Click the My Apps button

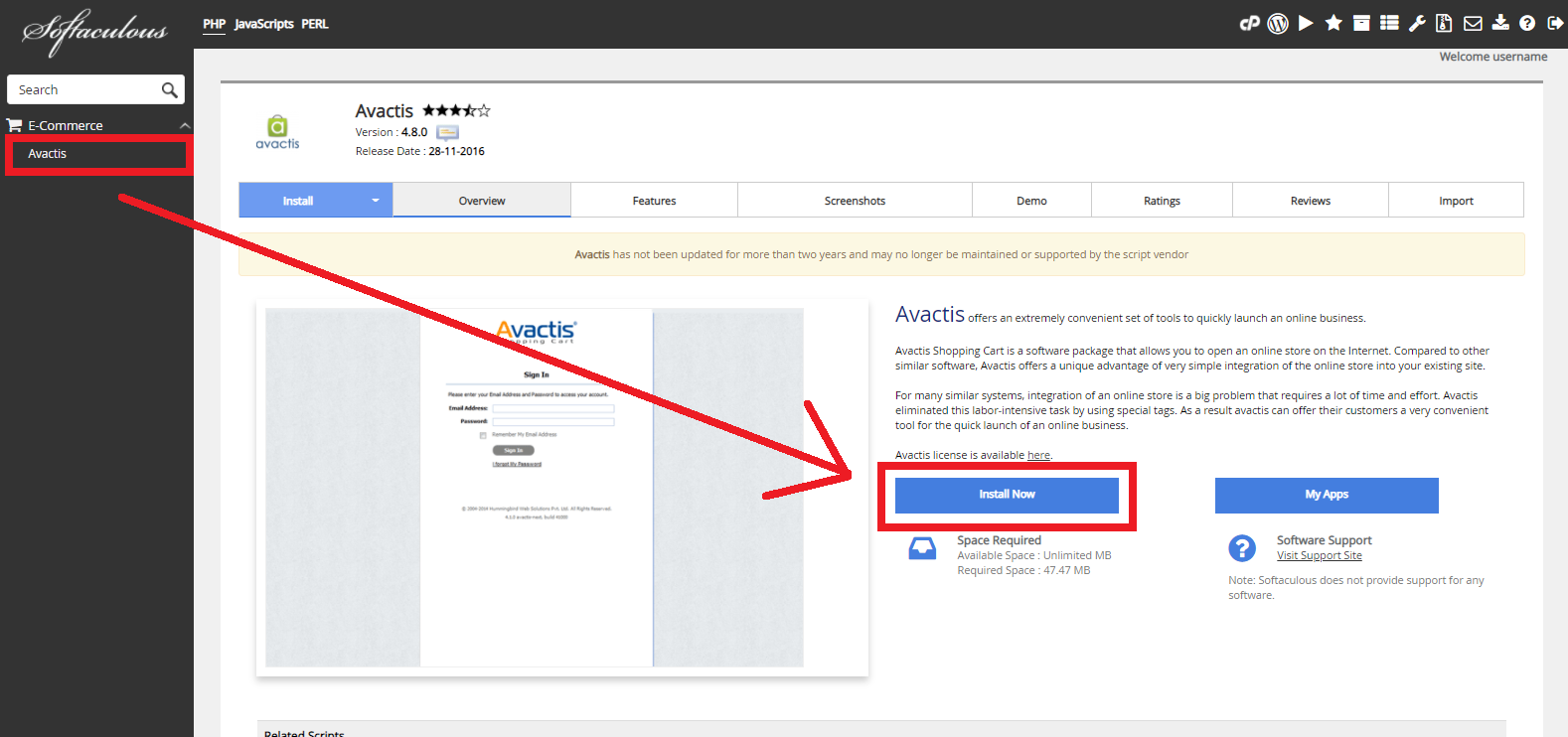pyautogui.click(x=1327, y=495)
